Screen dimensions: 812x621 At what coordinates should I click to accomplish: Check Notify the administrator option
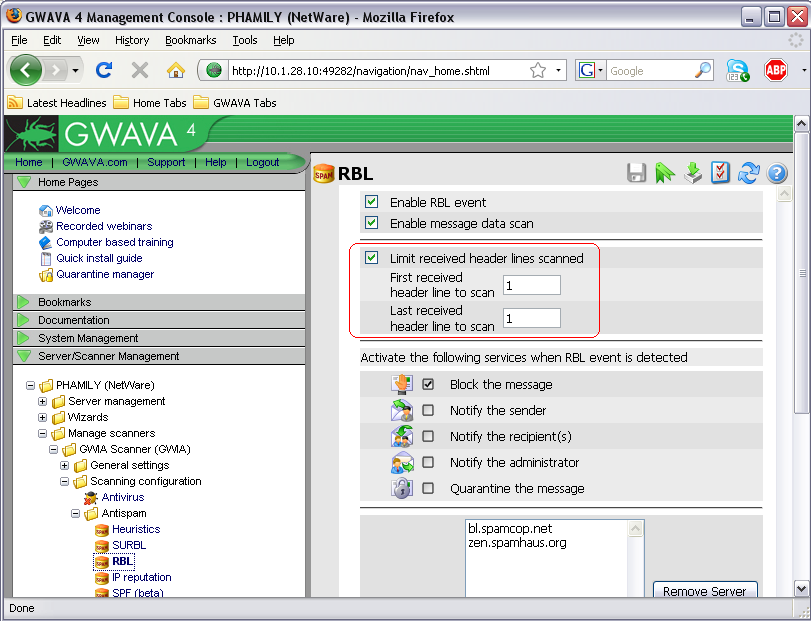click(428, 462)
